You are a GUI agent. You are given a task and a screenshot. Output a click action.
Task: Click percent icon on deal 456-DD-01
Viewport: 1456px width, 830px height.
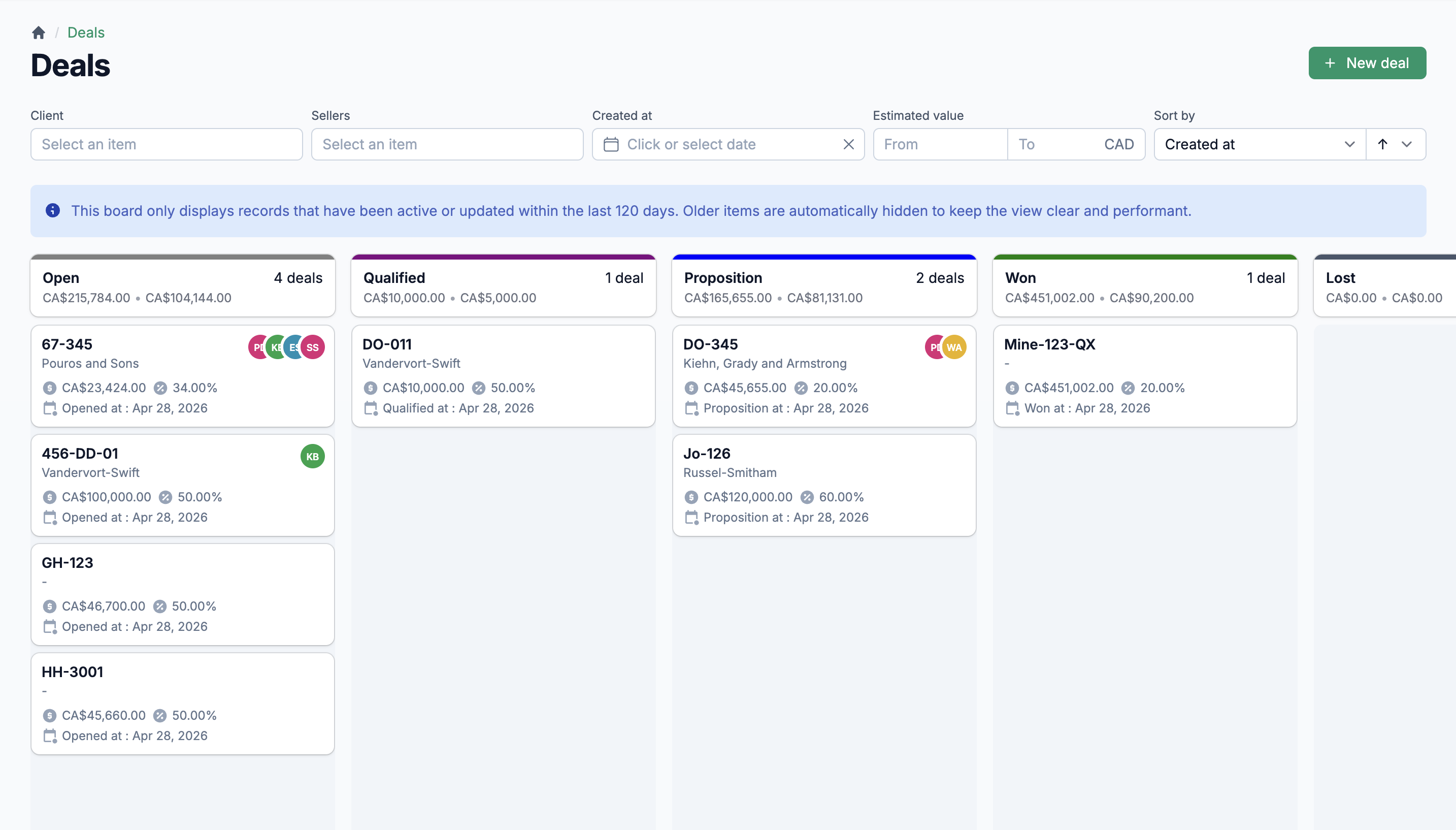165,497
